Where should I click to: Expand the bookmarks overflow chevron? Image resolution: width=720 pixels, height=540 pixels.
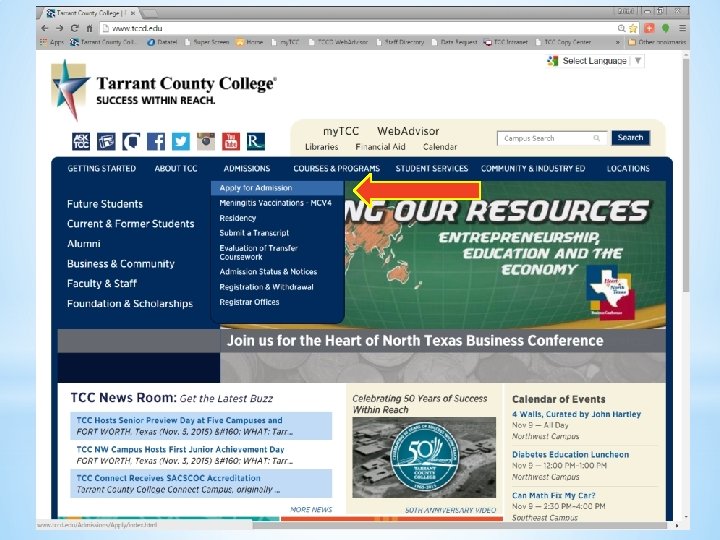click(618, 42)
